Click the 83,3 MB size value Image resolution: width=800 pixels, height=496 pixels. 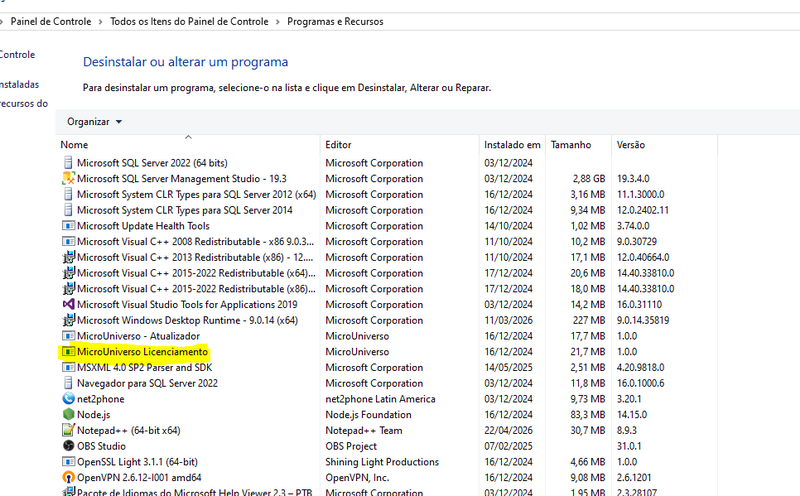click(588, 414)
